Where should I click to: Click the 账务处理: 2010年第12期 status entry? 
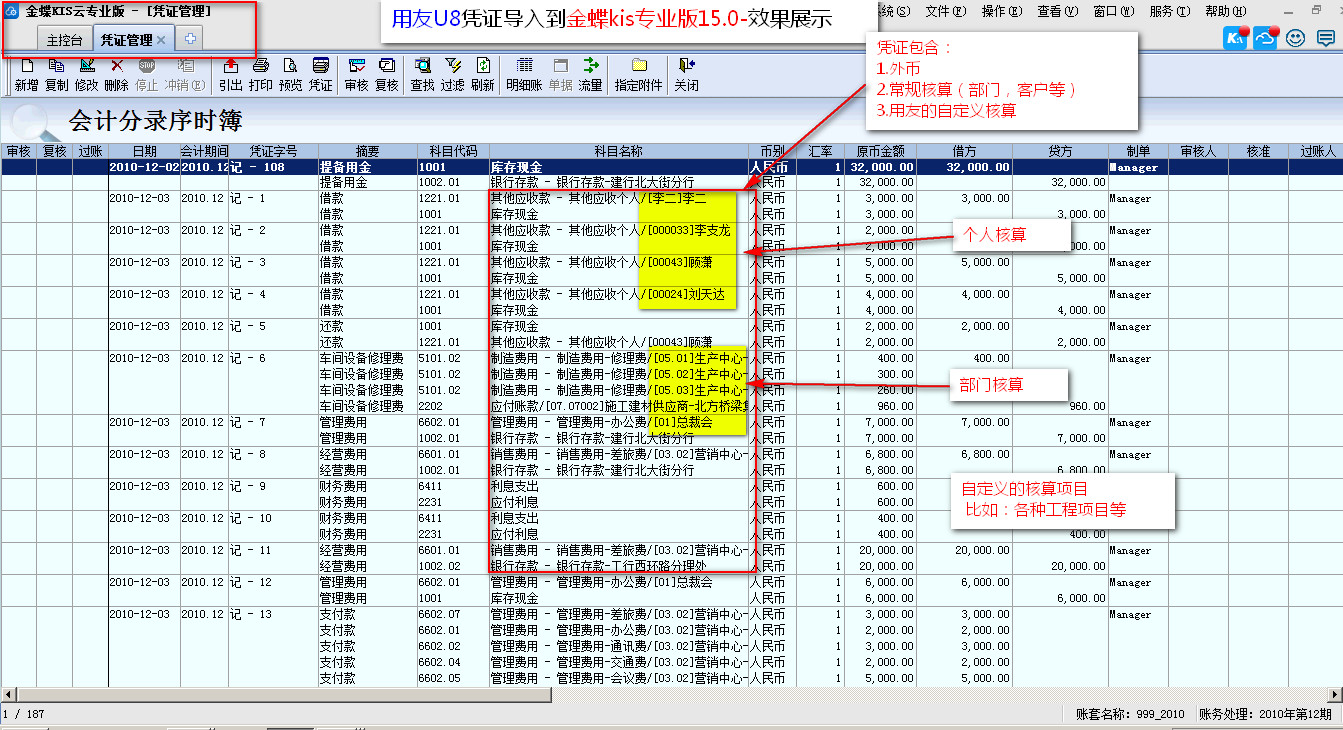click(x=1265, y=714)
